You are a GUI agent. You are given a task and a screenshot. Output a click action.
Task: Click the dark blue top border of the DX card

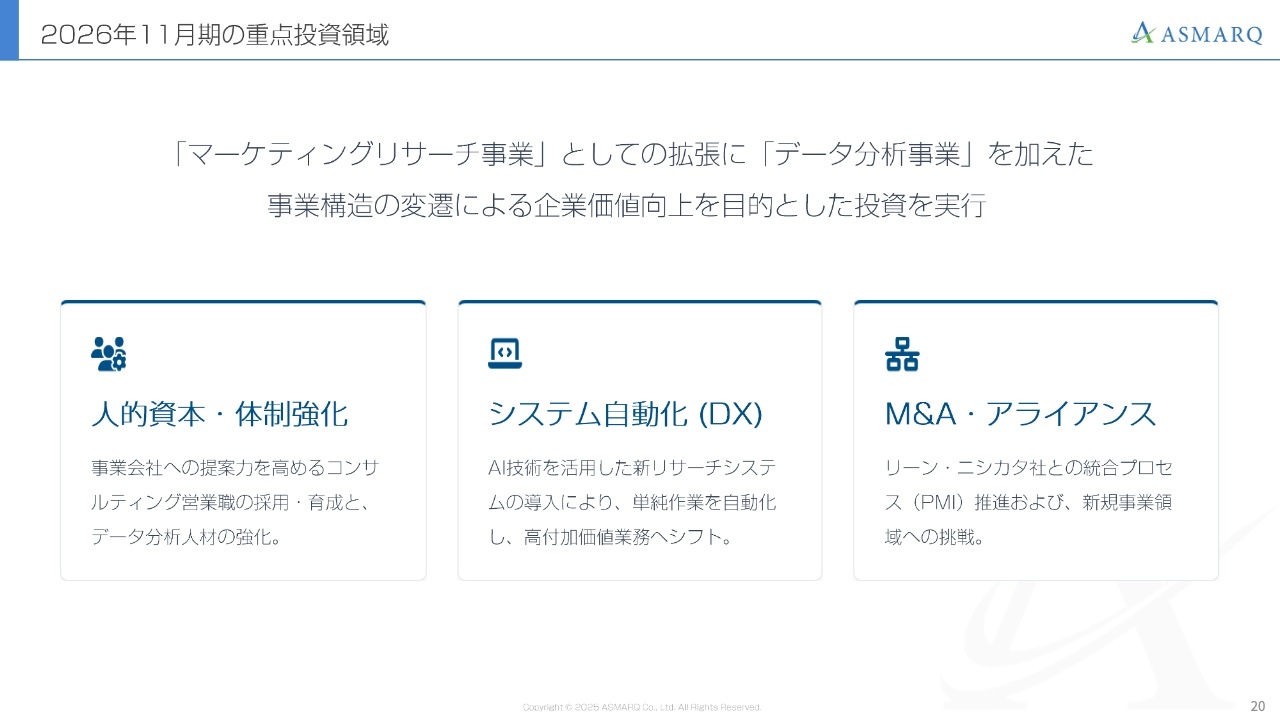coord(639,302)
